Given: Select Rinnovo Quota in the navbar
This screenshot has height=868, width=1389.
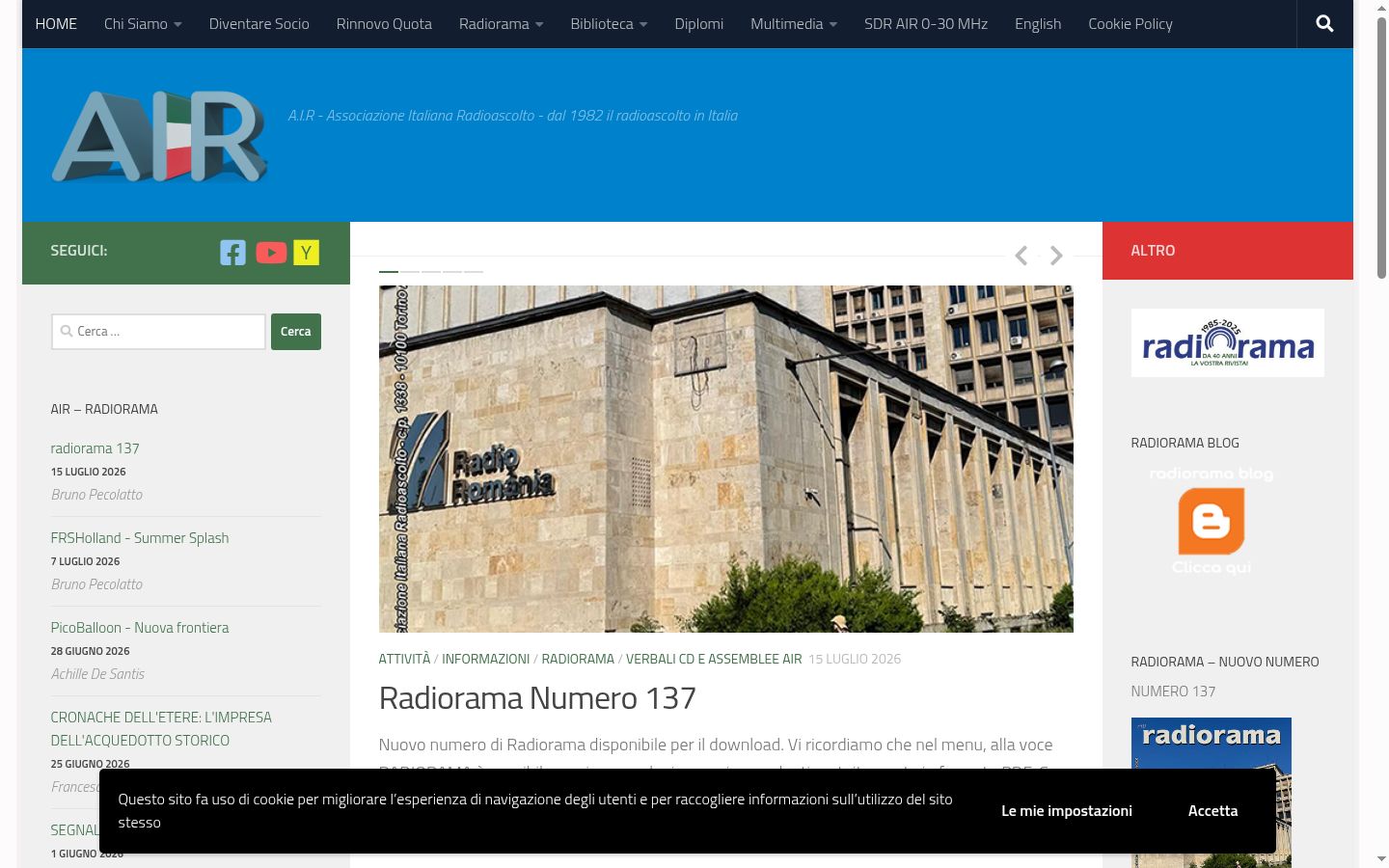Looking at the screenshot, I should 384,23.
